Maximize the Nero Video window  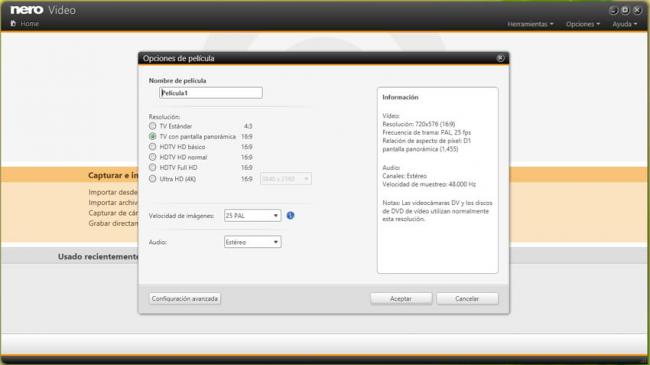pyautogui.click(x=626, y=10)
